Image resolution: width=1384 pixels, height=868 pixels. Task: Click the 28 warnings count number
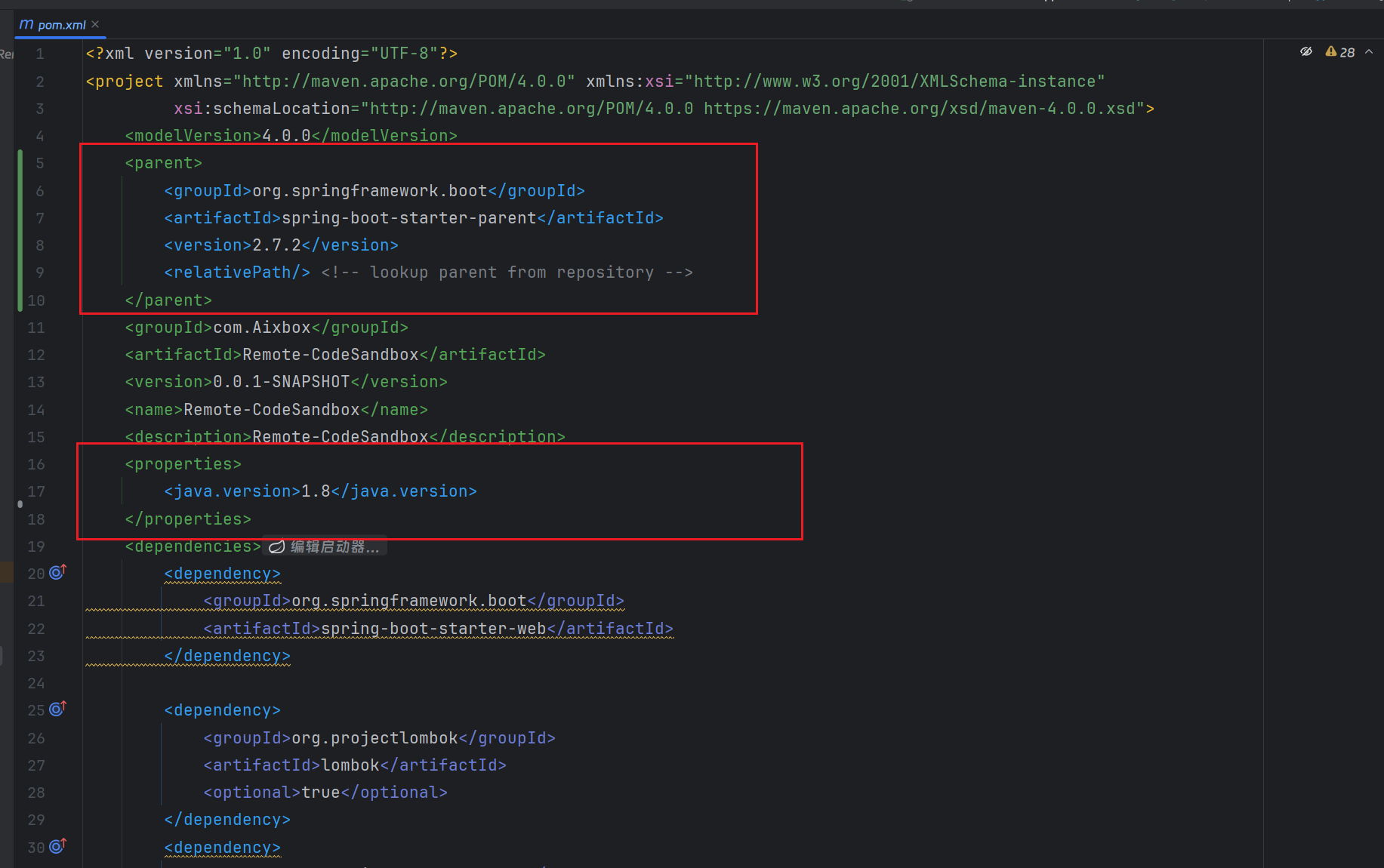[x=1347, y=52]
